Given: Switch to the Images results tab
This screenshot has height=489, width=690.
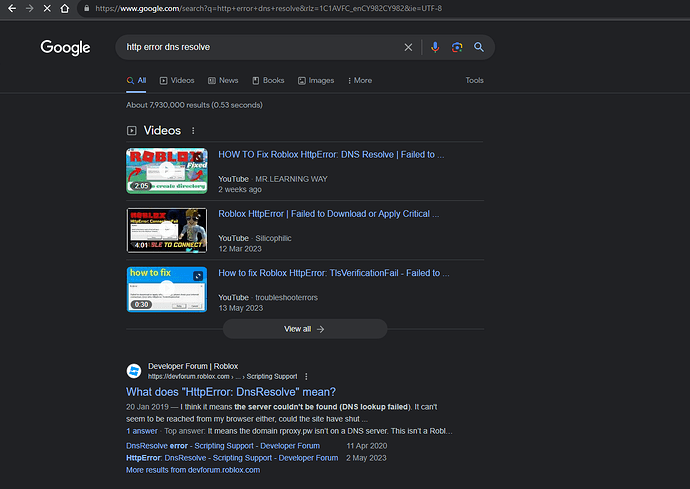Looking at the screenshot, I should [x=316, y=81].
